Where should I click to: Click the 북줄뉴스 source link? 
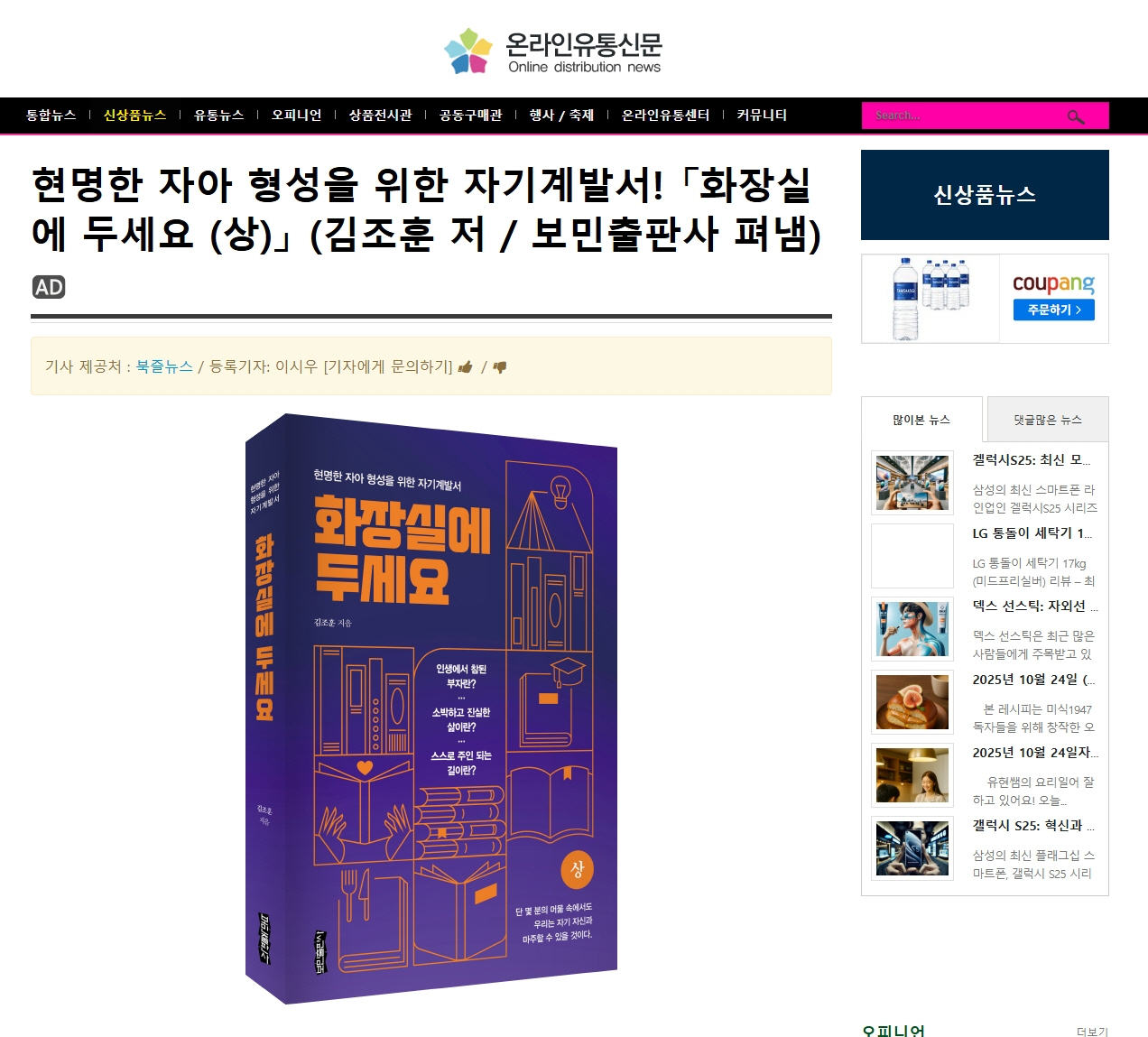coord(164,366)
